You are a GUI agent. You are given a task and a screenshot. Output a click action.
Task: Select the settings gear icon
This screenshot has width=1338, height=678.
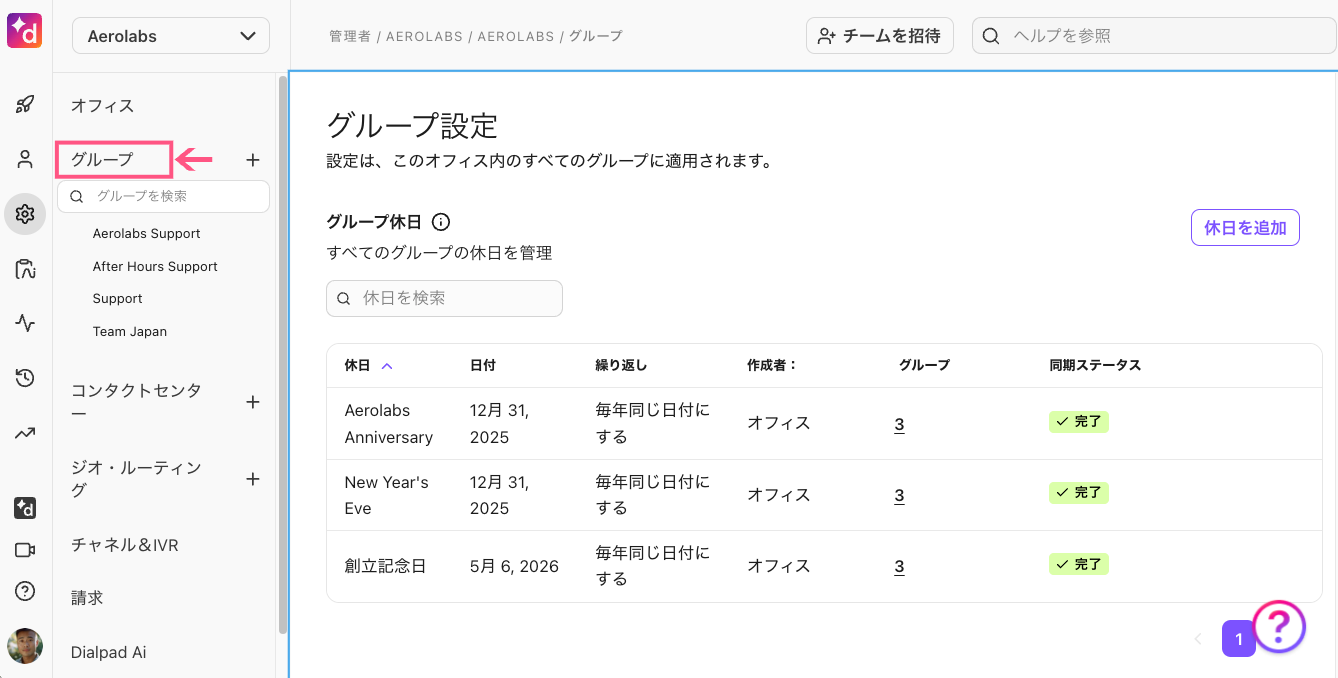point(25,214)
